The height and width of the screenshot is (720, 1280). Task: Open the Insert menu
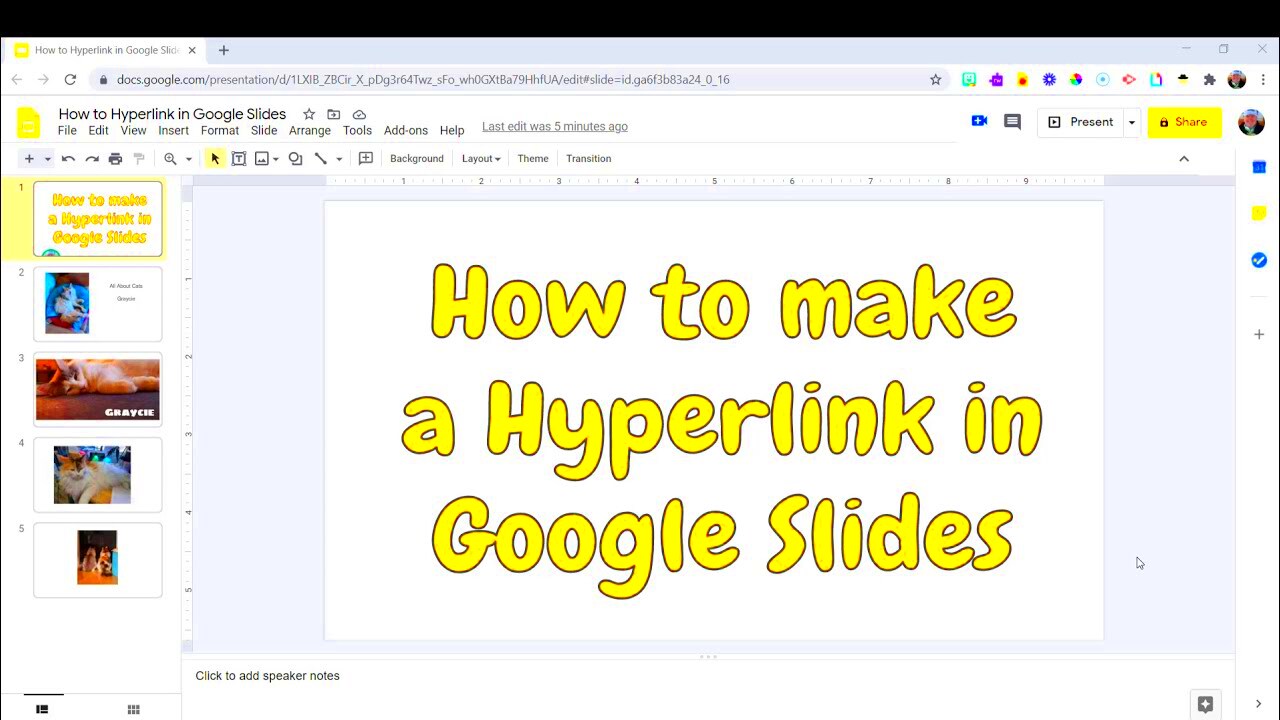coord(173,130)
